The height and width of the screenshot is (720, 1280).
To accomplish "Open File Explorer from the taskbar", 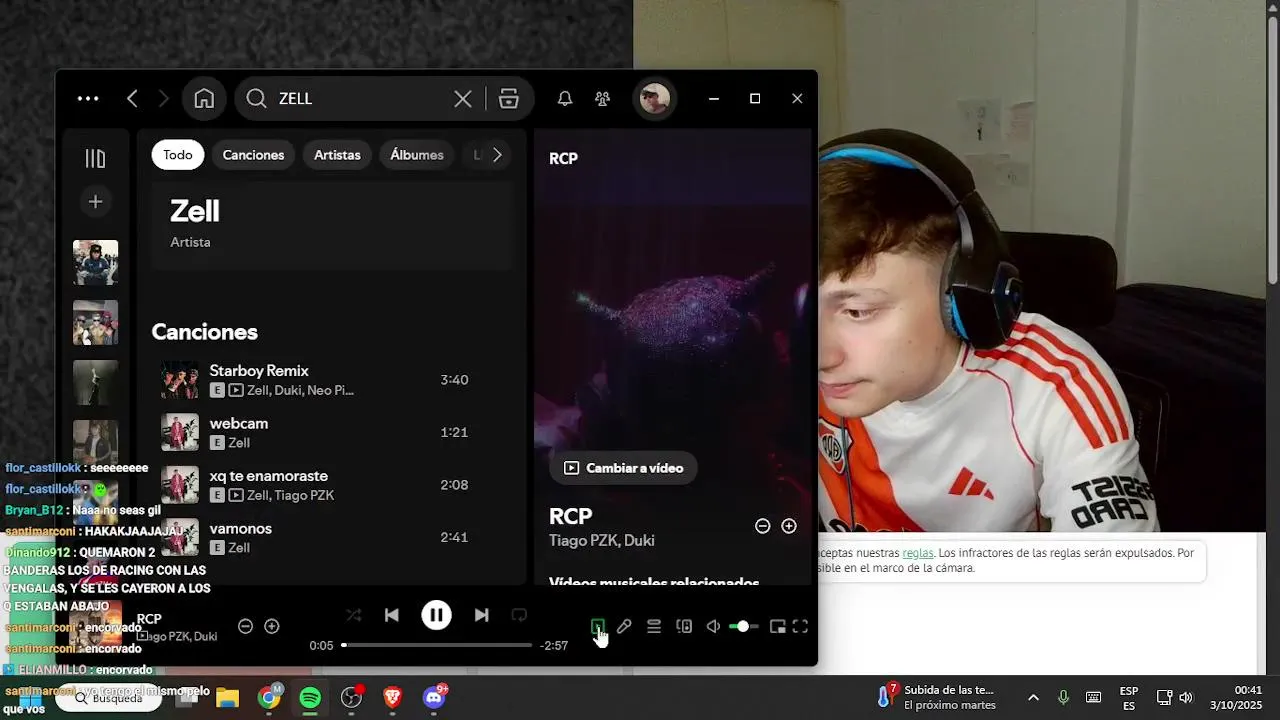I will 227,698.
